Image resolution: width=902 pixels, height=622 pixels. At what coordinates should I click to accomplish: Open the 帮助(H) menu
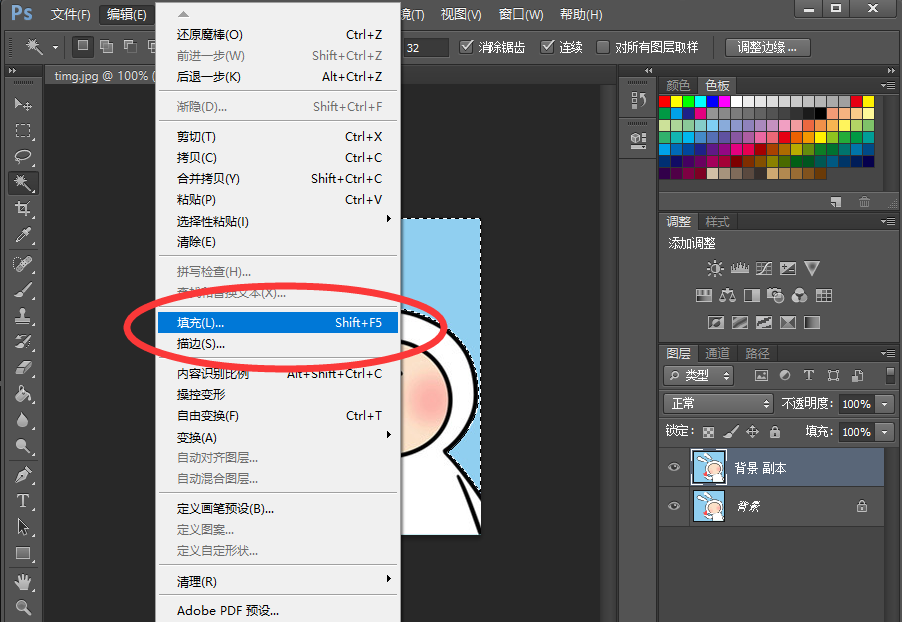[x=581, y=14]
